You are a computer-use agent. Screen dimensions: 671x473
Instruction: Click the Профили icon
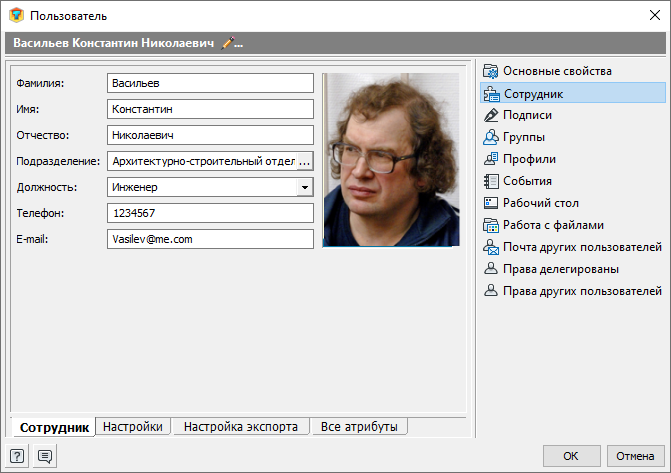coord(491,159)
